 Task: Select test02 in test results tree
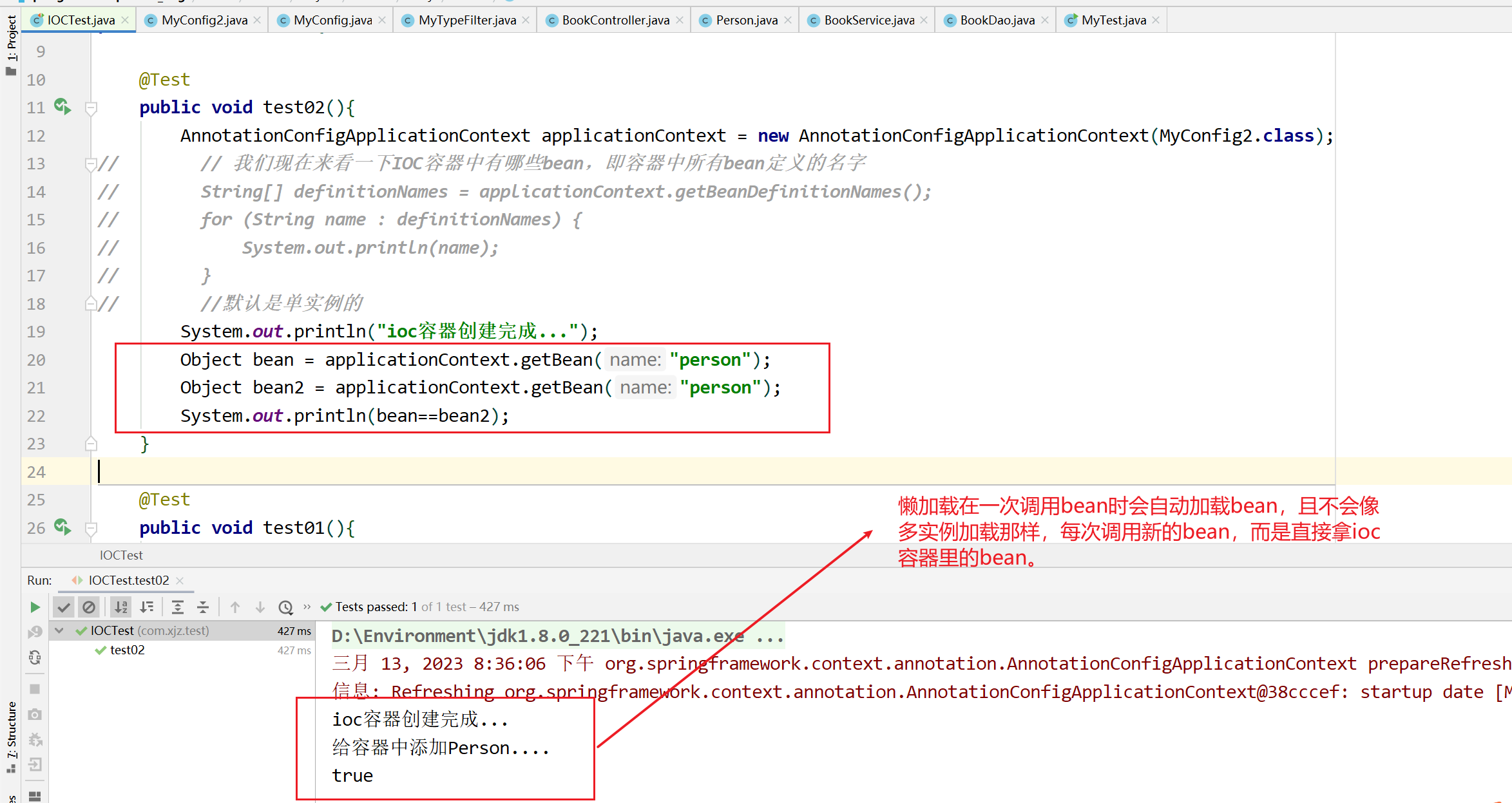pos(127,650)
